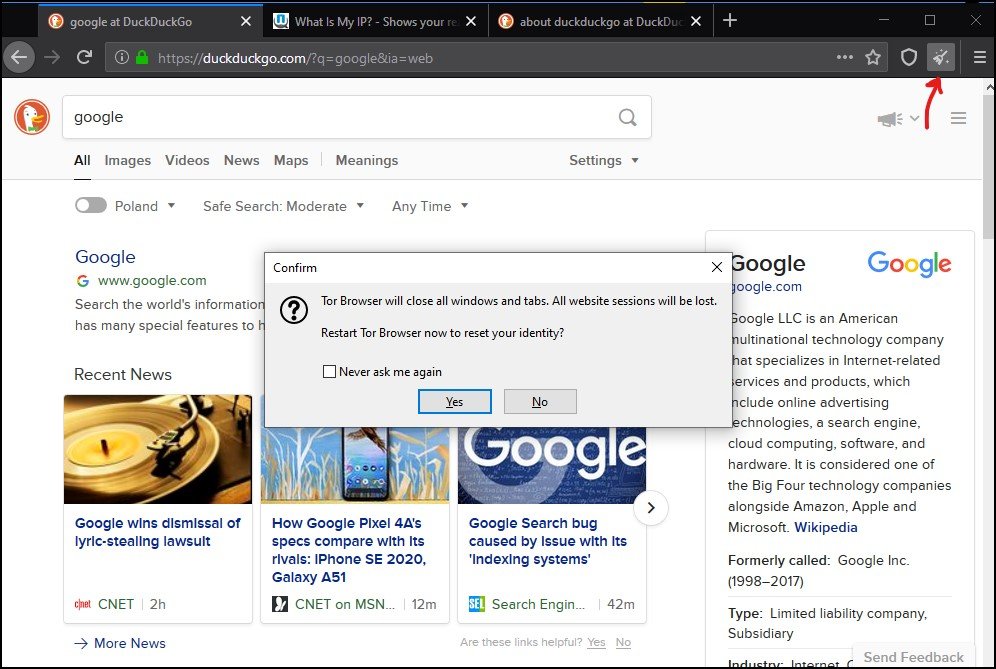This screenshot has height=669, width=996.
Task: Go back to the previous page
Action: pyautogui.click(x=19, y=58)
